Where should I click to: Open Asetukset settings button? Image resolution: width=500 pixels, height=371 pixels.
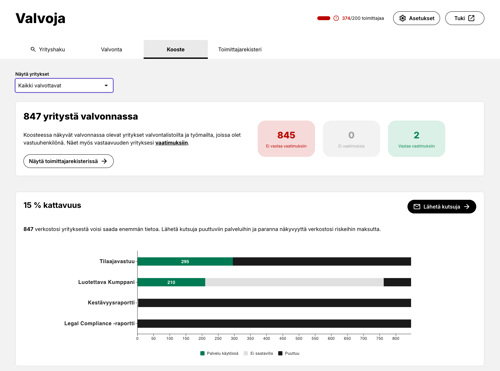click(416, 18)
